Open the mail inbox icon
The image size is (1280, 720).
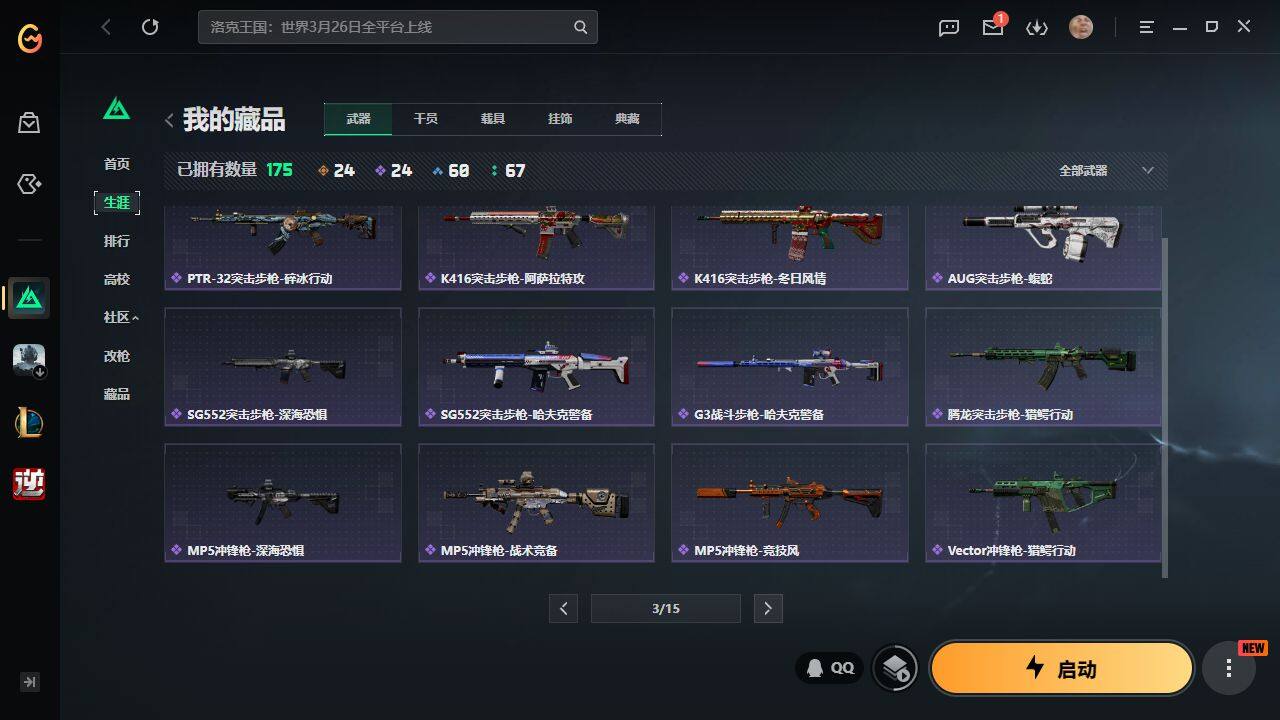tap(993, 27)
